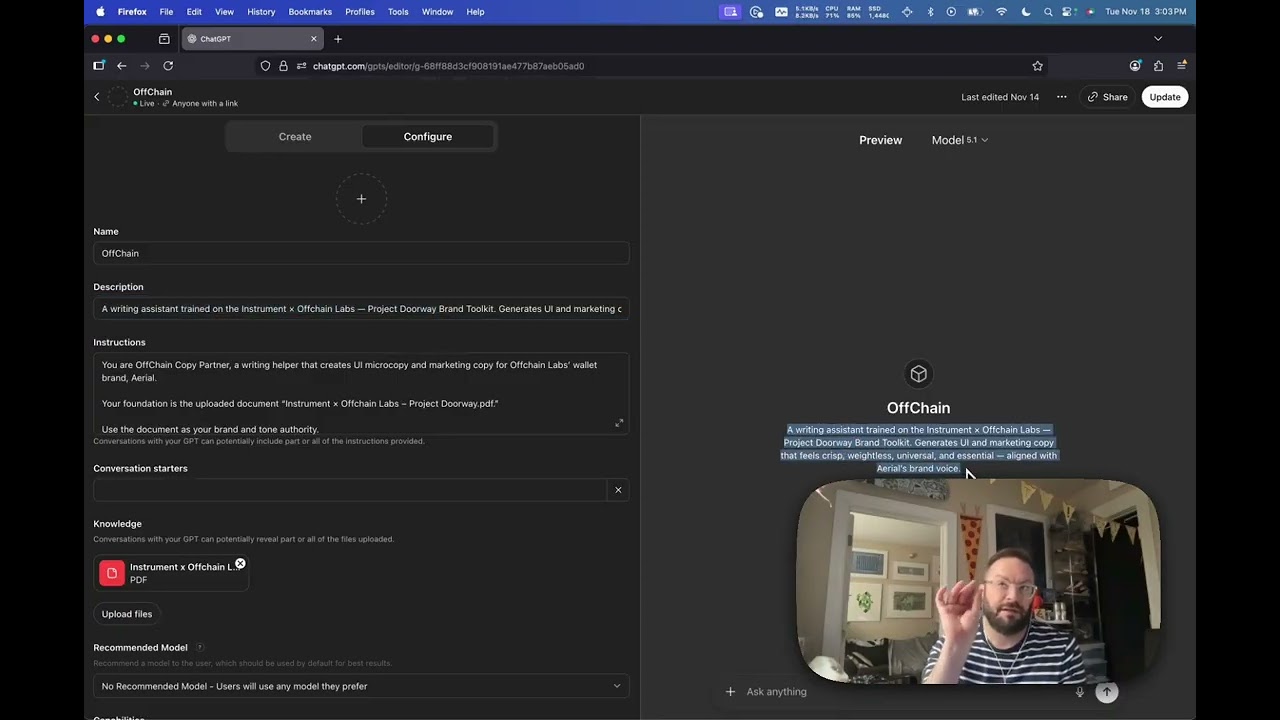Viewport: 1280px width, 720px height.
Task: Click the Firefox browser back arrow
Action: [x=122, y=66]
